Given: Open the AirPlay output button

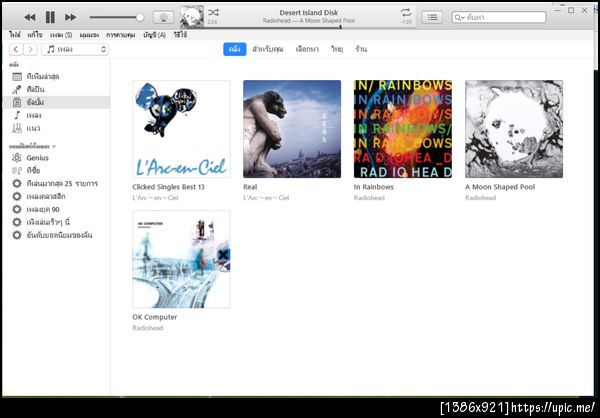Looking at the screenshot, I should pyautogui.click(x=163, y=17).
